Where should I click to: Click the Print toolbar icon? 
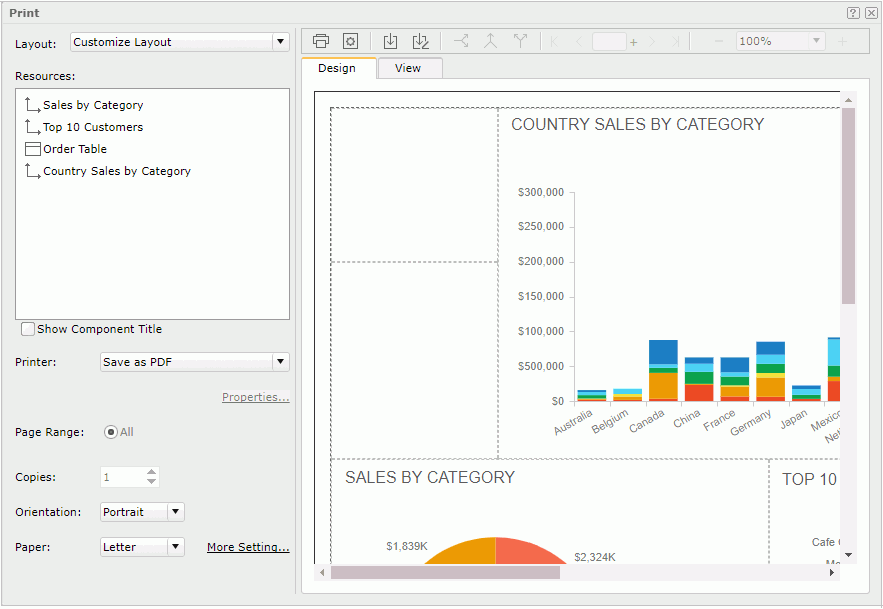point(321,41)
